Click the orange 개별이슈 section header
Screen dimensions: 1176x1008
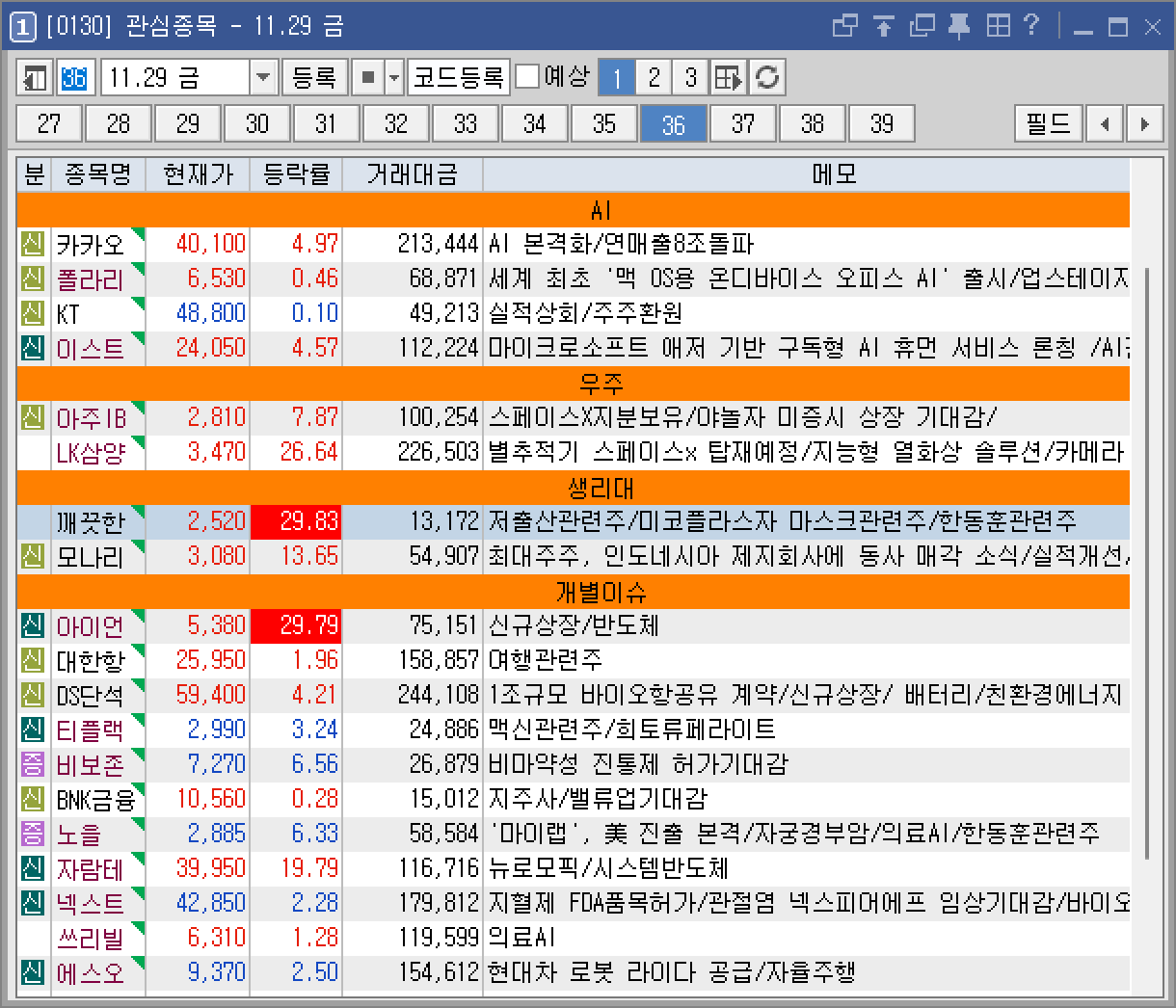[x=574, y=591]
